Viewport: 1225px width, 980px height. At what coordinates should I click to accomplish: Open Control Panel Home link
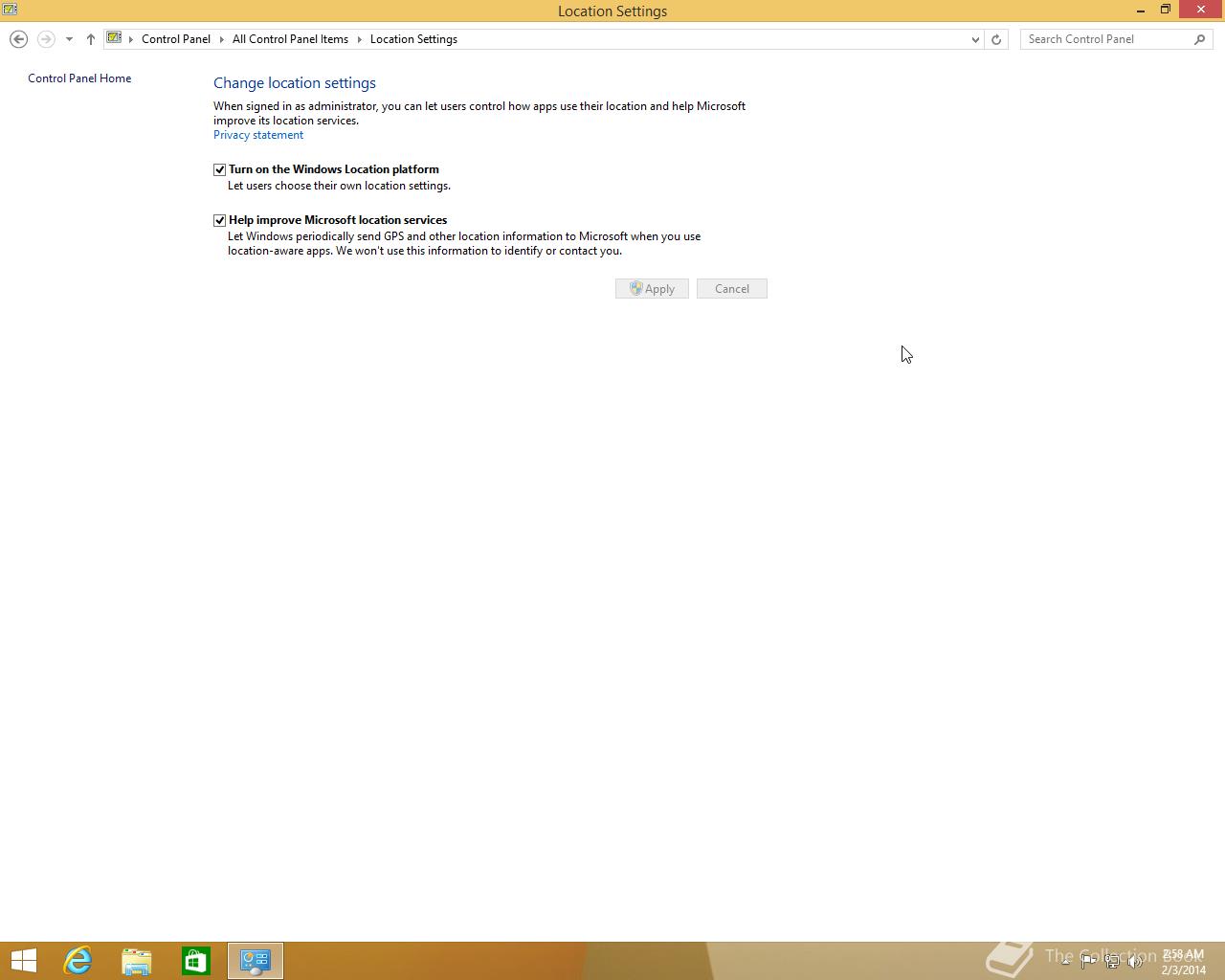[79, 78]
